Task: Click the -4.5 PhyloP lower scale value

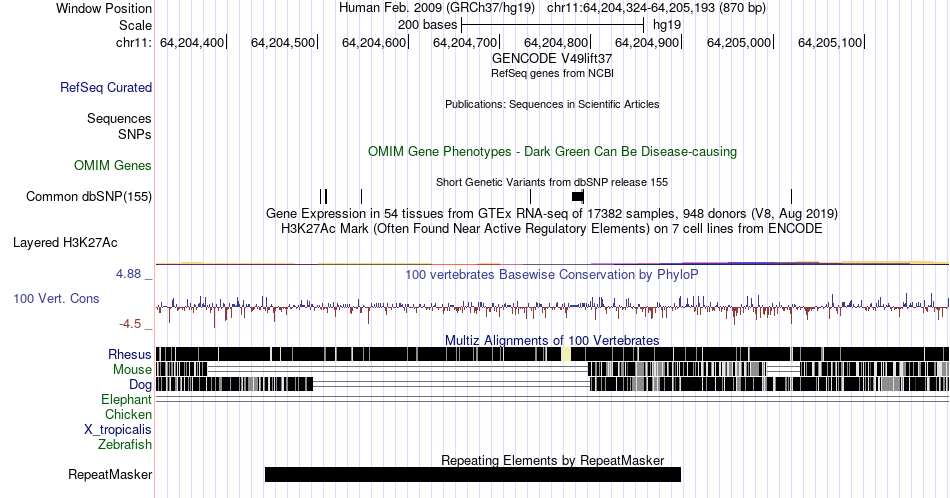Action: point(130,324)
